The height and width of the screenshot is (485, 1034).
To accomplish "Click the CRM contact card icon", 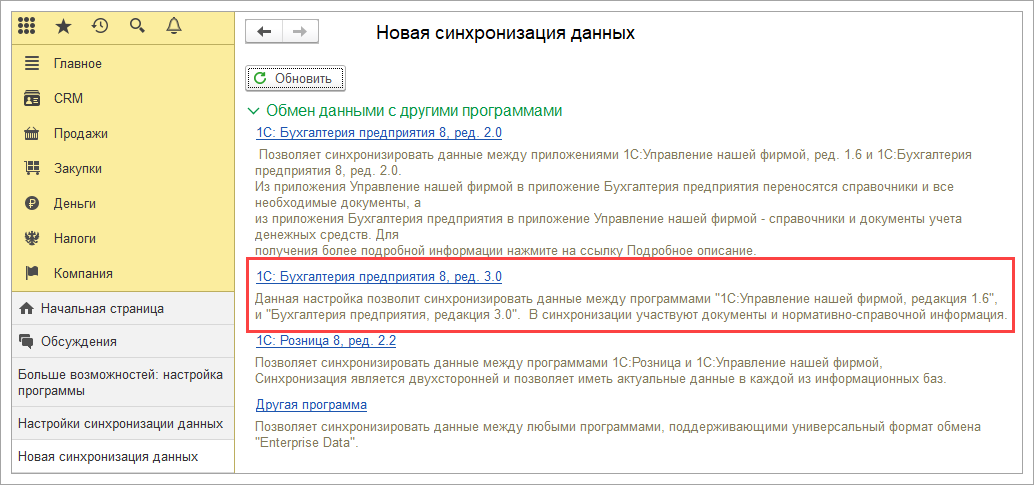I will click(32, 99).
